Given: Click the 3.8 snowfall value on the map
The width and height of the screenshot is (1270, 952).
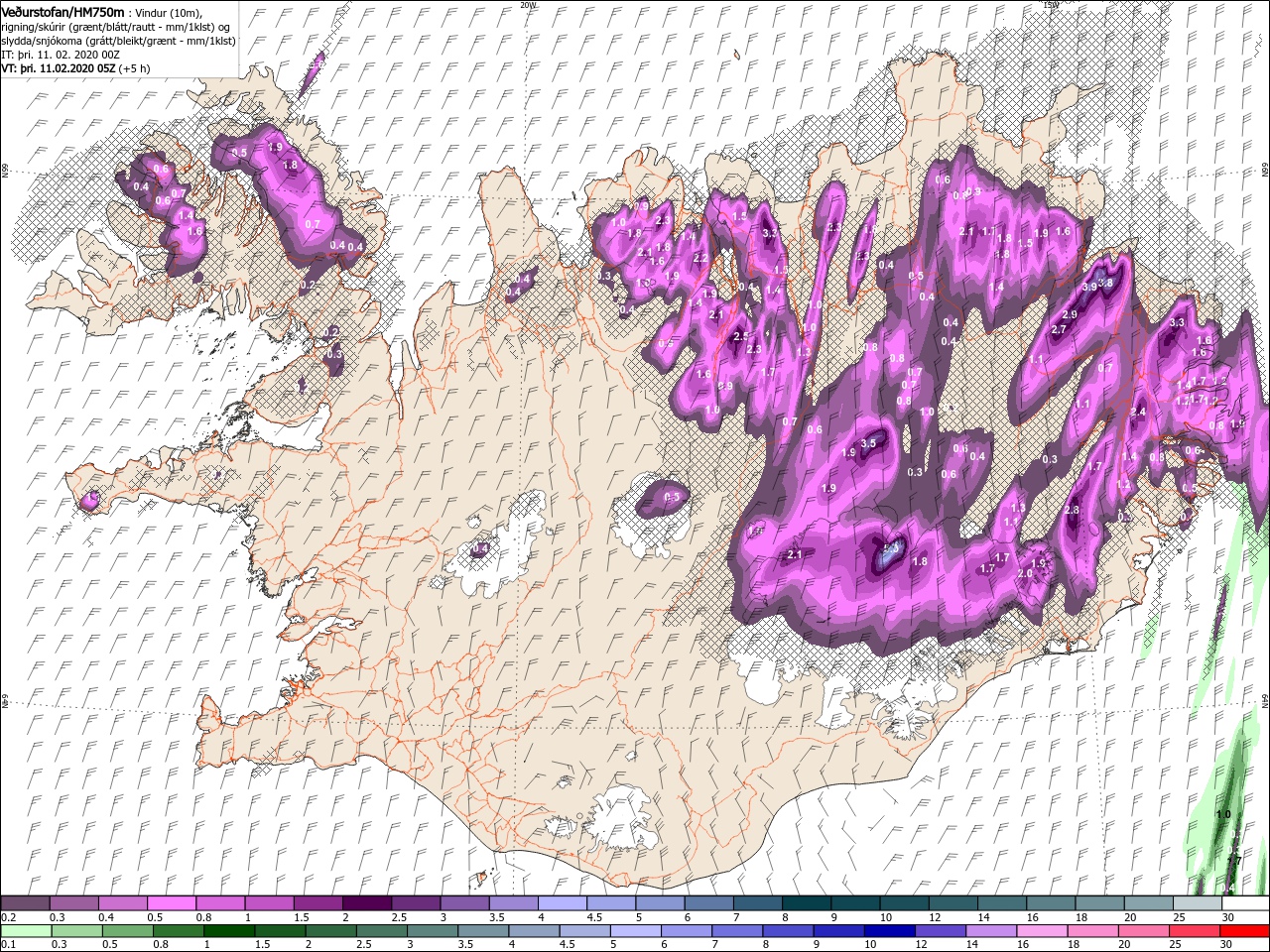Looking at the screenshot, I should pyautogui.click(x=1106, y=283).
